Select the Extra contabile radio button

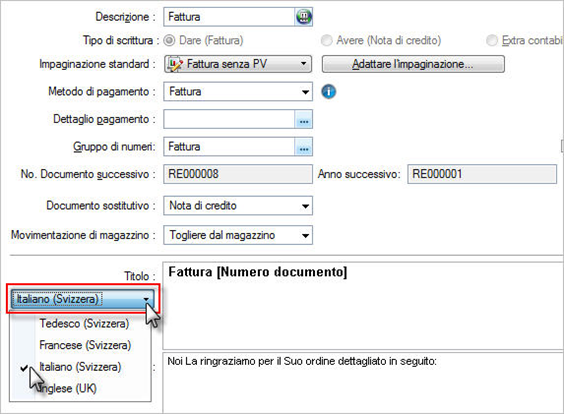[492, 40]
